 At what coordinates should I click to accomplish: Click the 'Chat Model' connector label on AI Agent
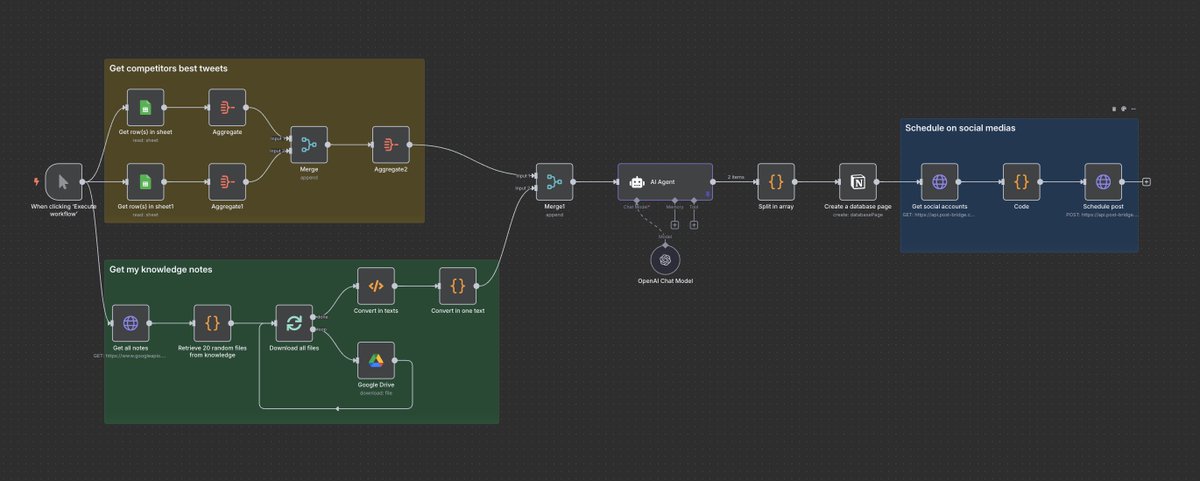[x=637, y=207]
